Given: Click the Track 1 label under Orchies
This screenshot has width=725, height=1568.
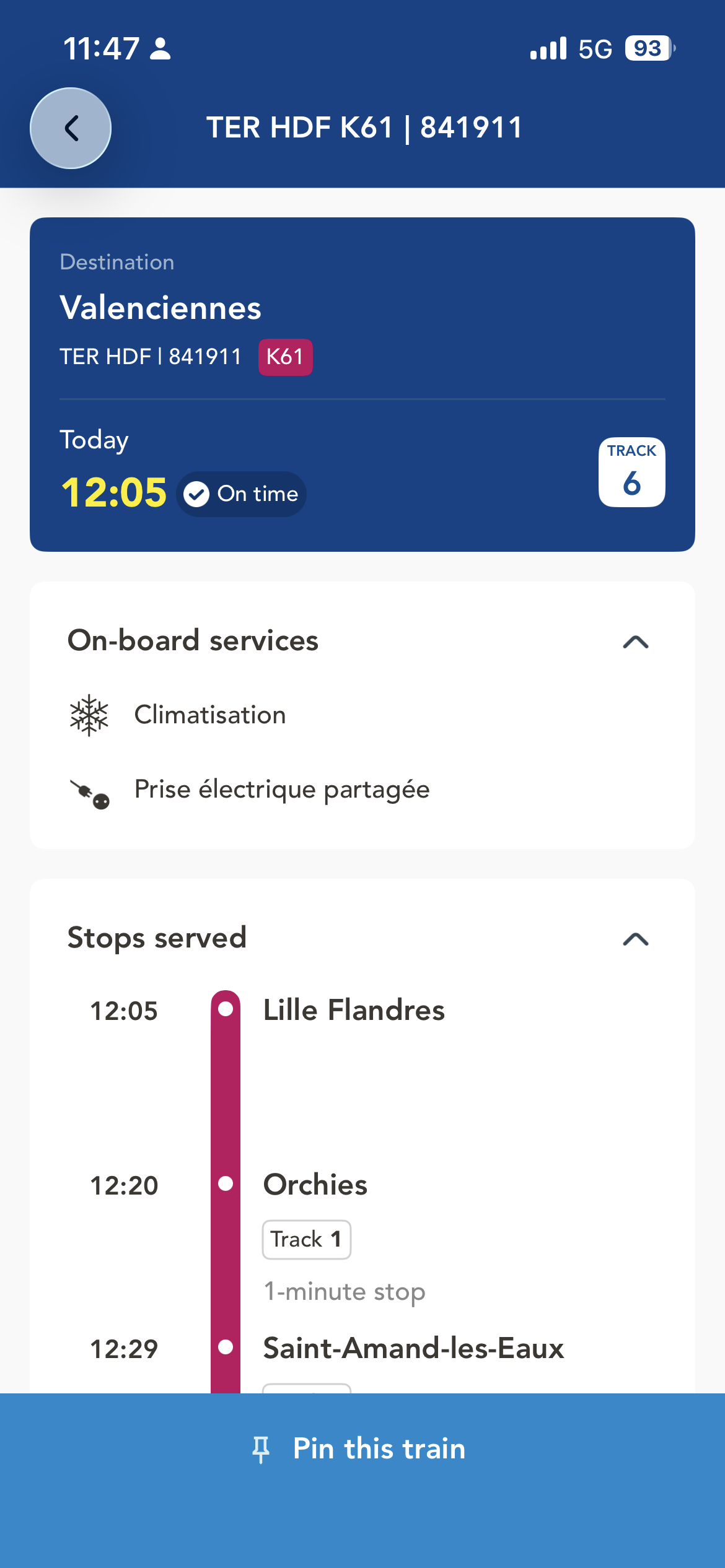Looking at the screenshot, I should point(307,1240).
